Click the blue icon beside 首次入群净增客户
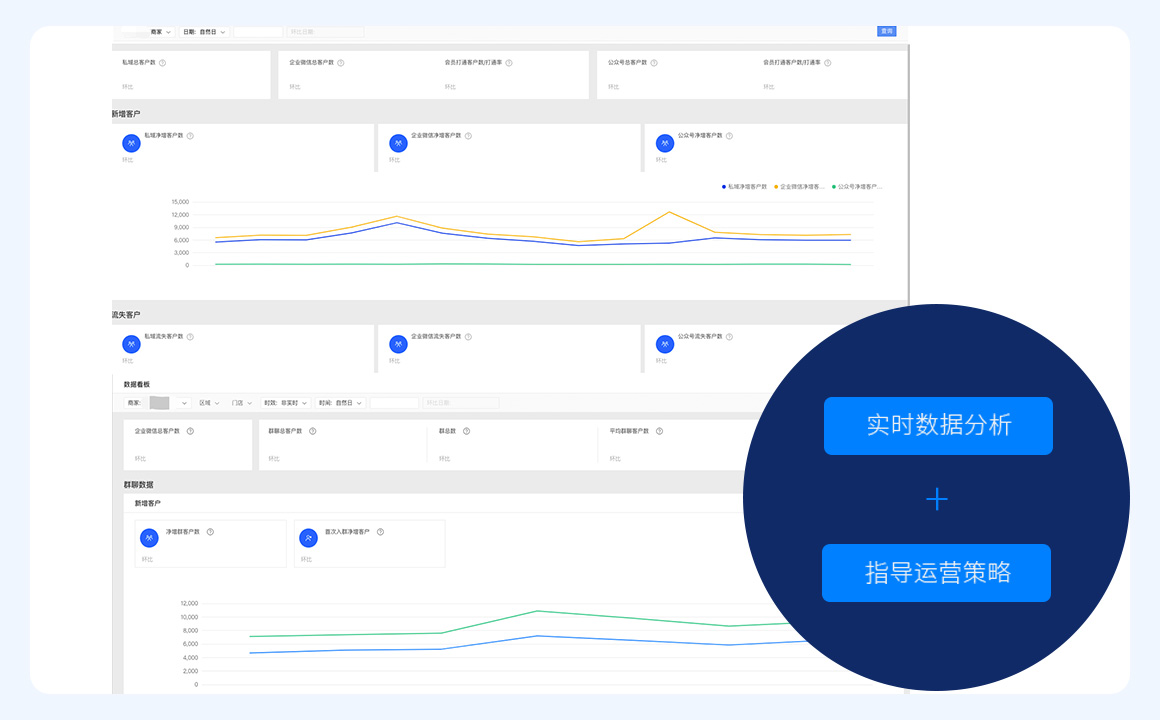 (x=309, y=538)
